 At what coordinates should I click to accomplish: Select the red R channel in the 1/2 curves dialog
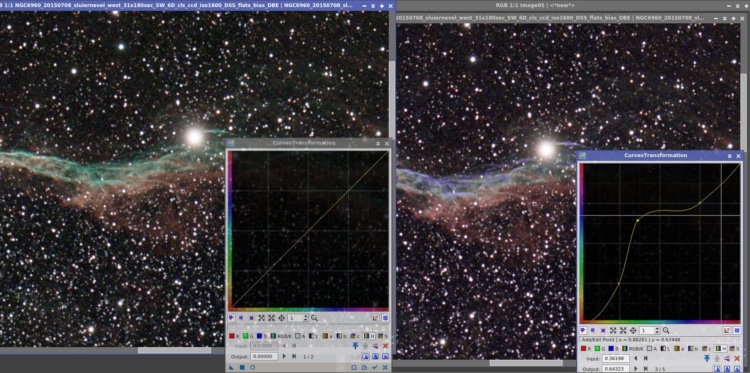(x=233, y=336)
